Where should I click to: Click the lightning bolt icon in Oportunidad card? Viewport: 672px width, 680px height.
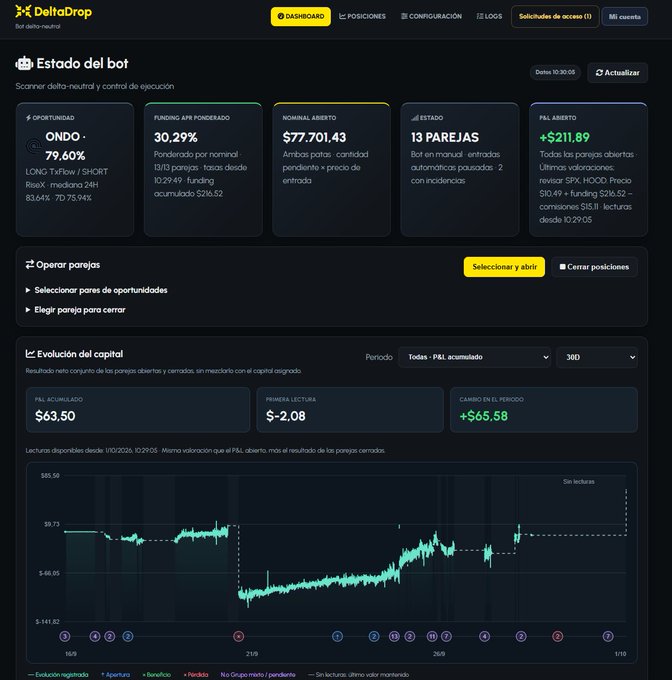point(28,118)
